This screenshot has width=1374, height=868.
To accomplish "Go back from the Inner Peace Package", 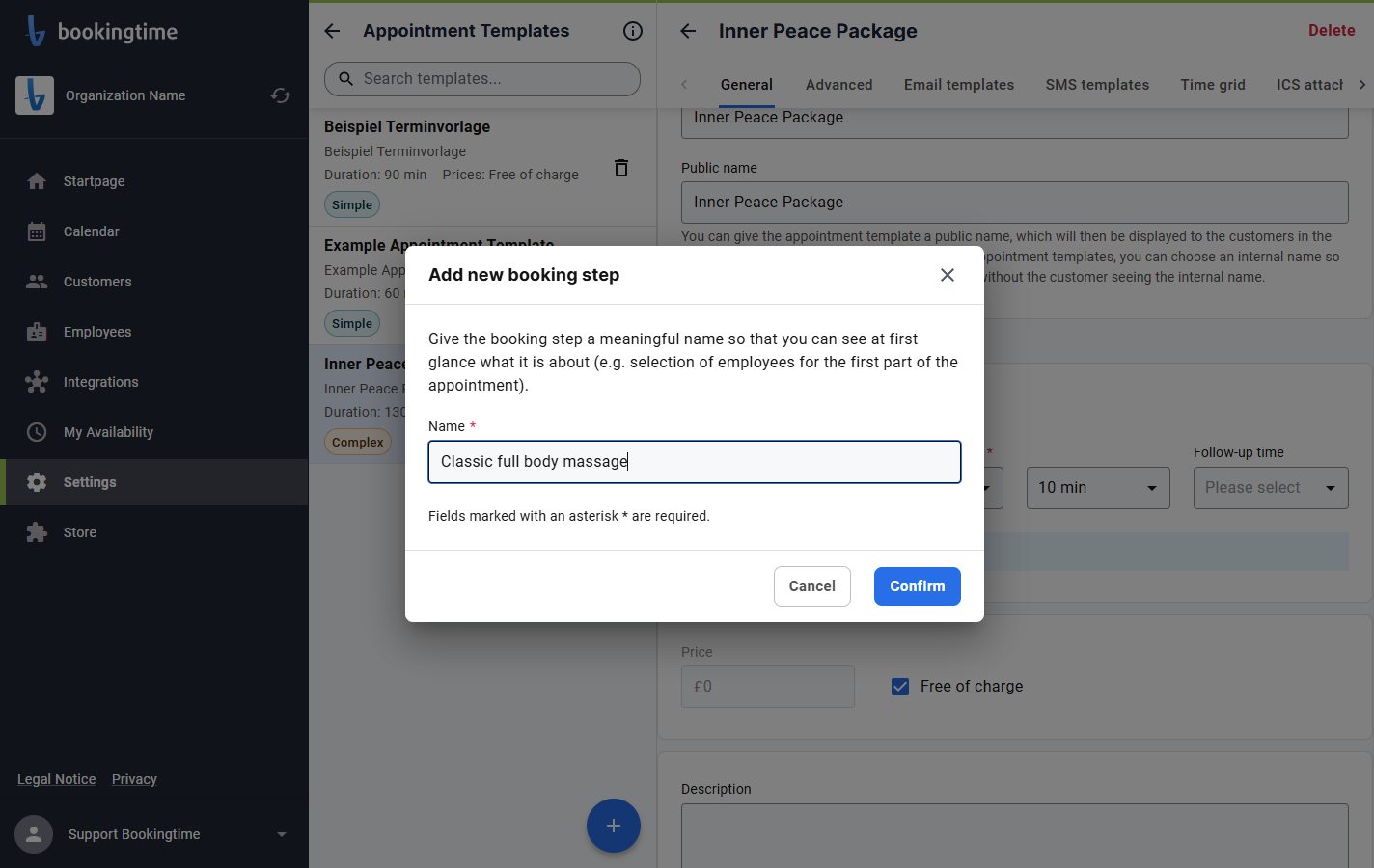I will (688, 31).
